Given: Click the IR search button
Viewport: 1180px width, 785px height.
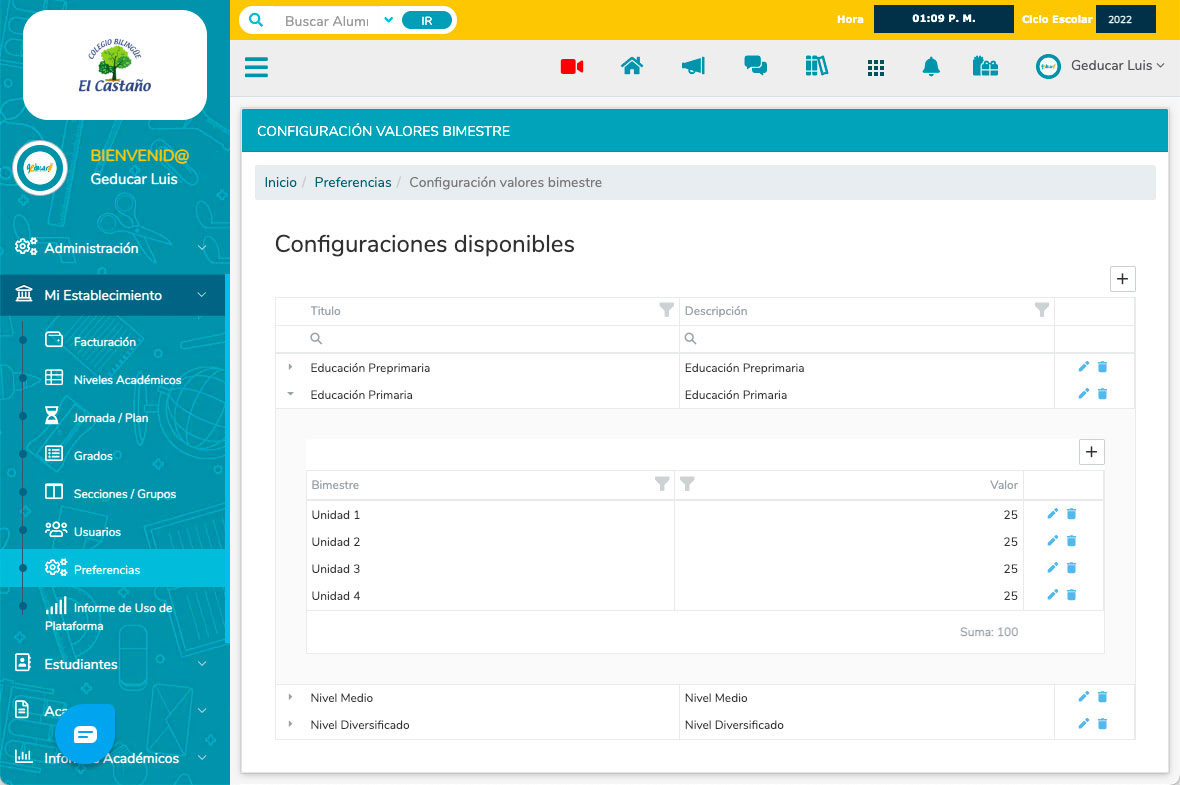Looking at the screenshot, I should [x=427, y=20].
